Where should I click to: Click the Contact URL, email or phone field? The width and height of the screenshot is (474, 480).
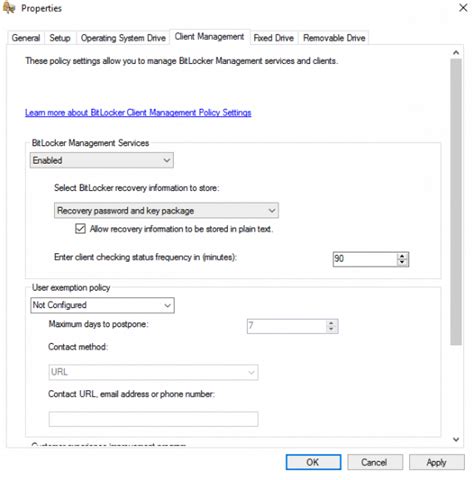(x=153, y=419)
